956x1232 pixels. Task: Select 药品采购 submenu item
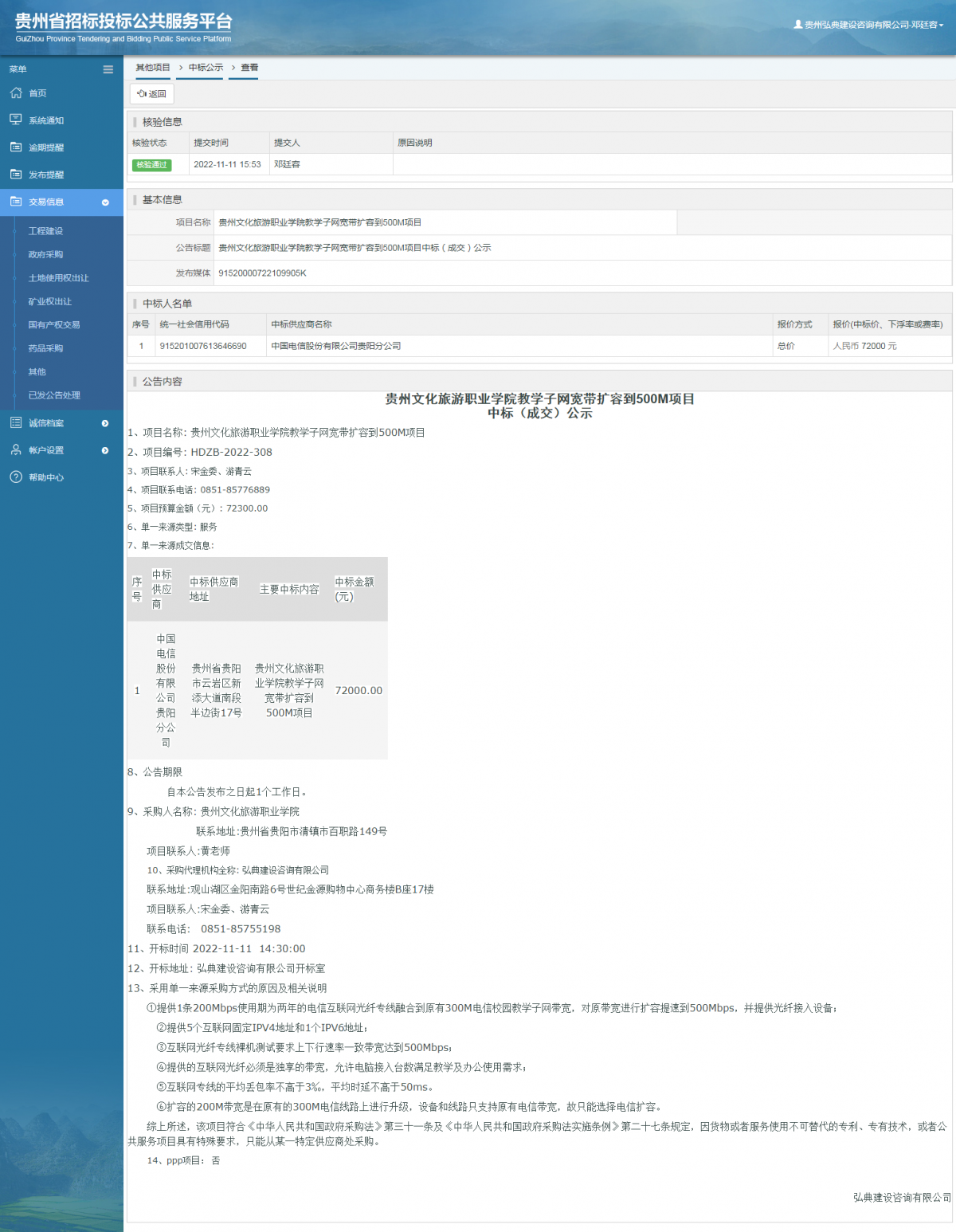tap(45, 348)
